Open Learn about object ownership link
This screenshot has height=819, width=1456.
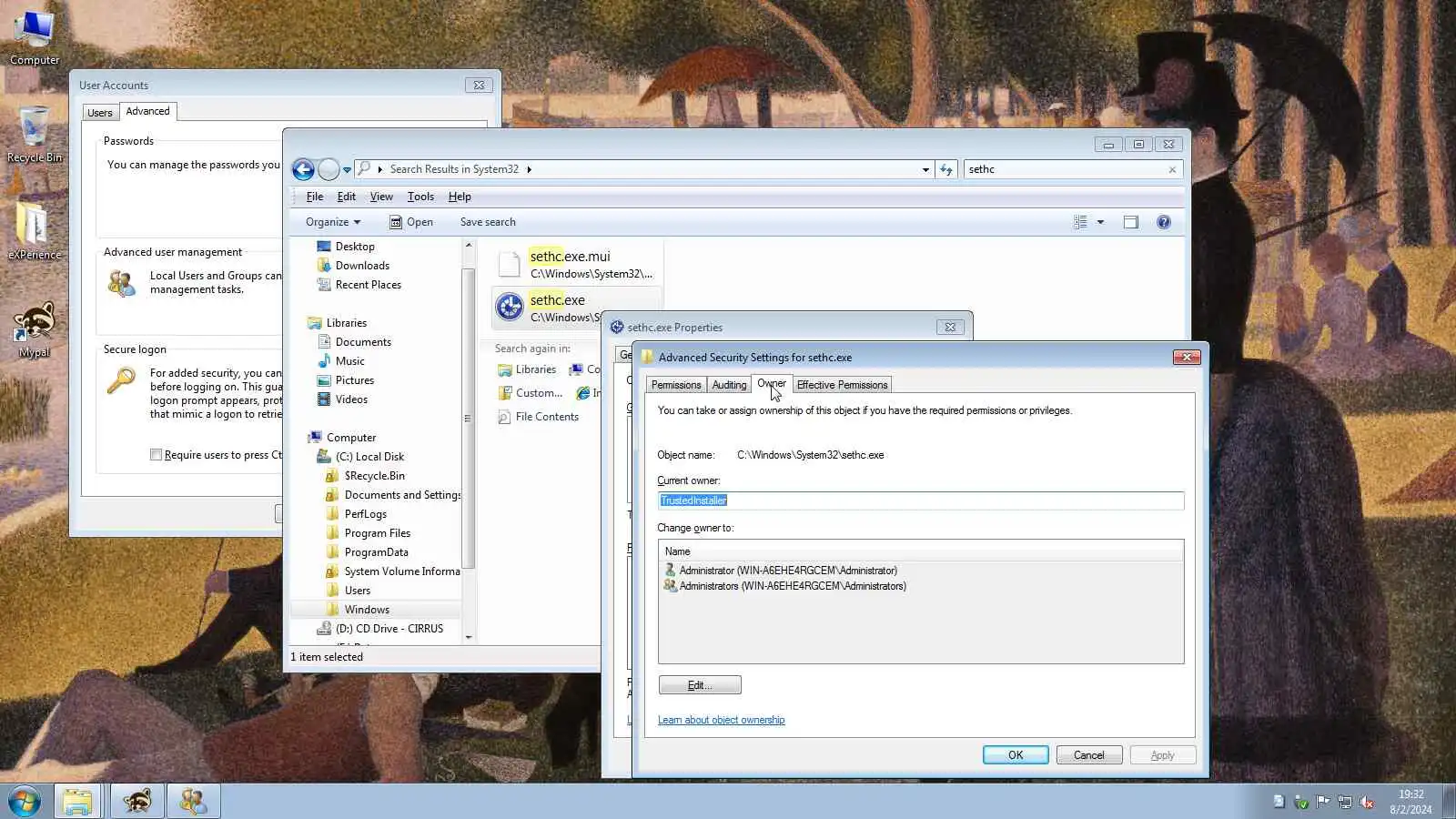(721, 720)
